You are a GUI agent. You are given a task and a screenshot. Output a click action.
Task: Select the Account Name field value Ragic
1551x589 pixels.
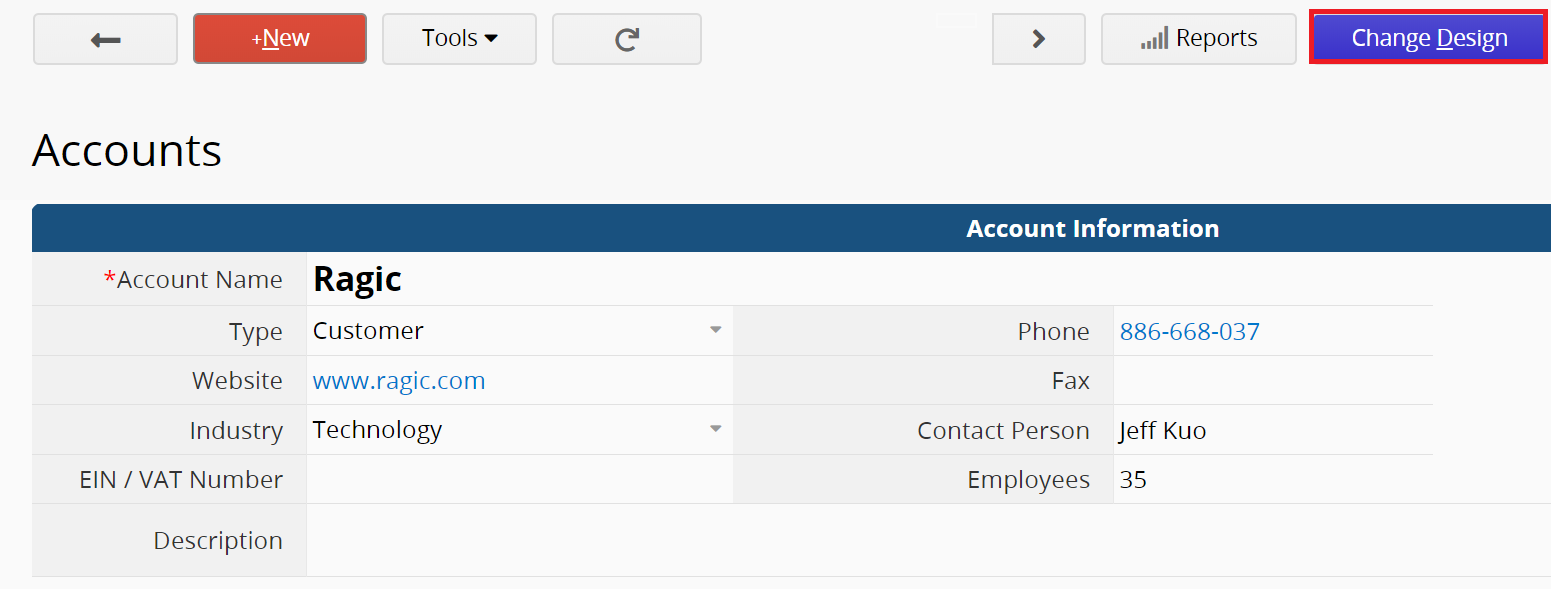357,279
